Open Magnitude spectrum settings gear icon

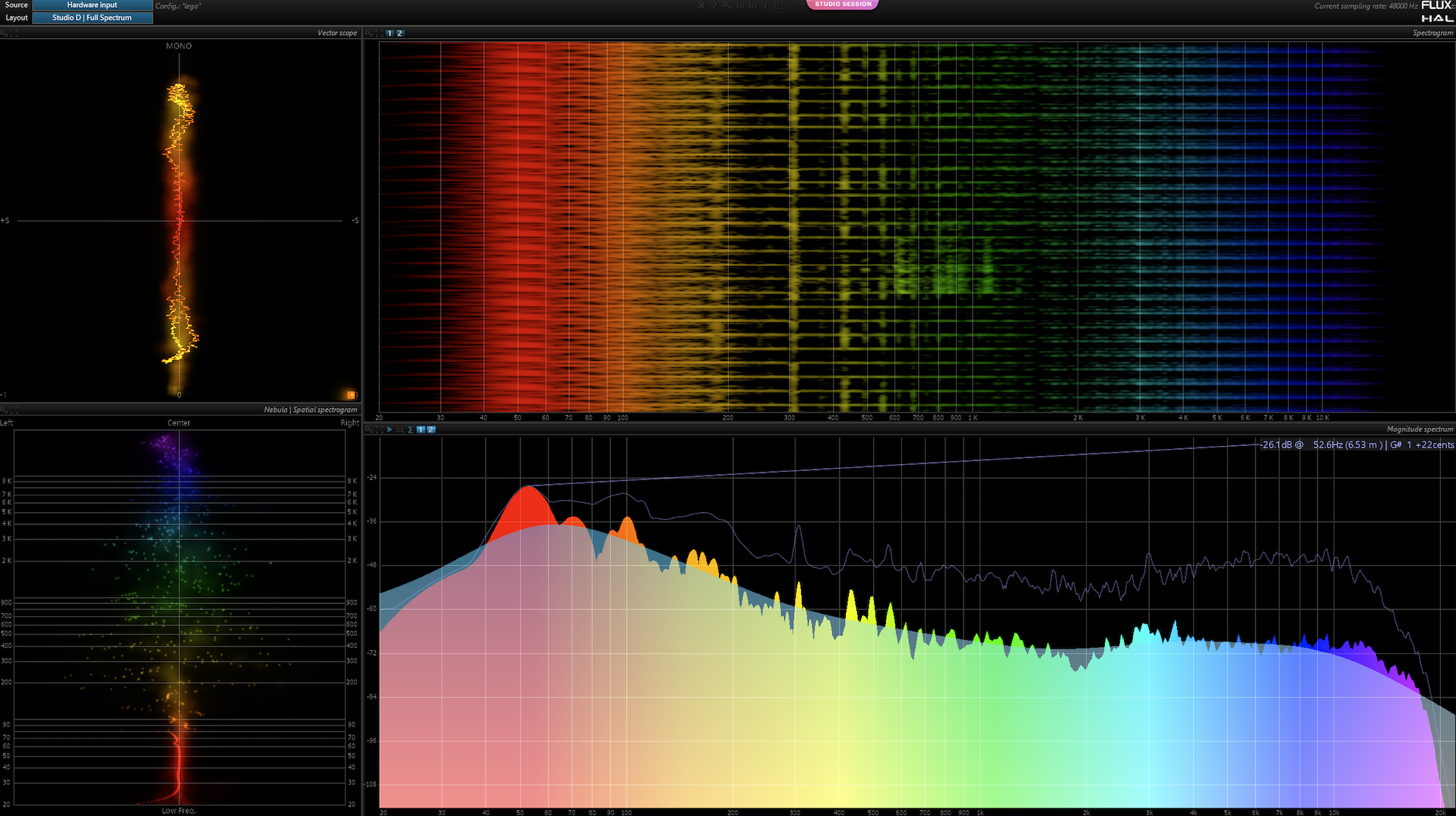click(369, 430)
